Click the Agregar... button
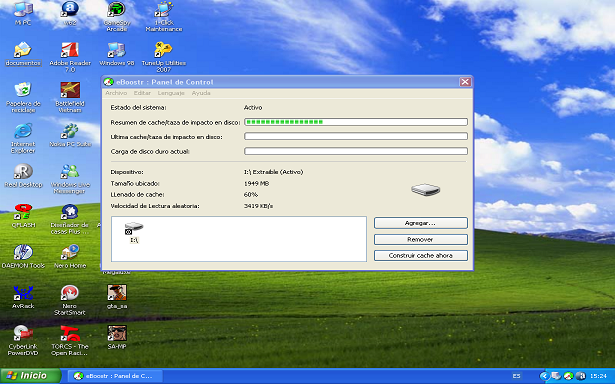615x384 pixels. (x=420, y=223)
